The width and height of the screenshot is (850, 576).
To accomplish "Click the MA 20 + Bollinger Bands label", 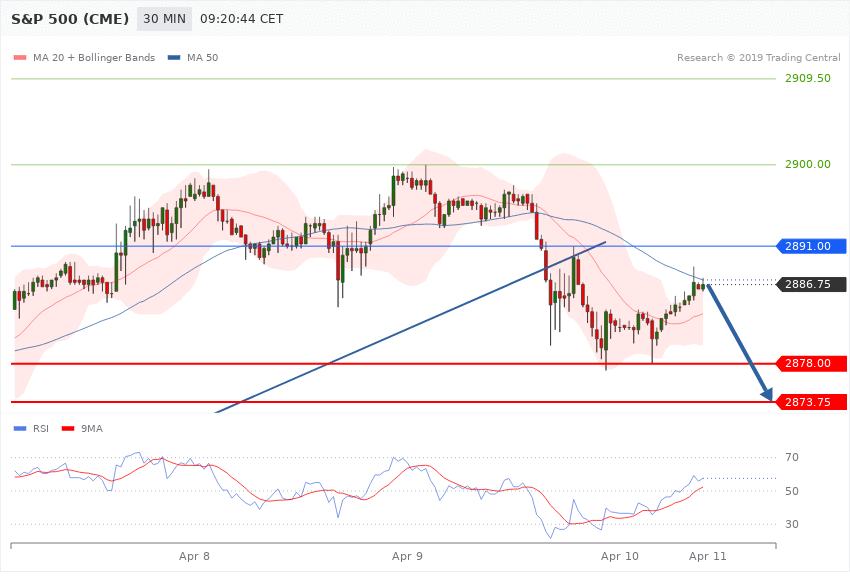I will tap(94, 57).
